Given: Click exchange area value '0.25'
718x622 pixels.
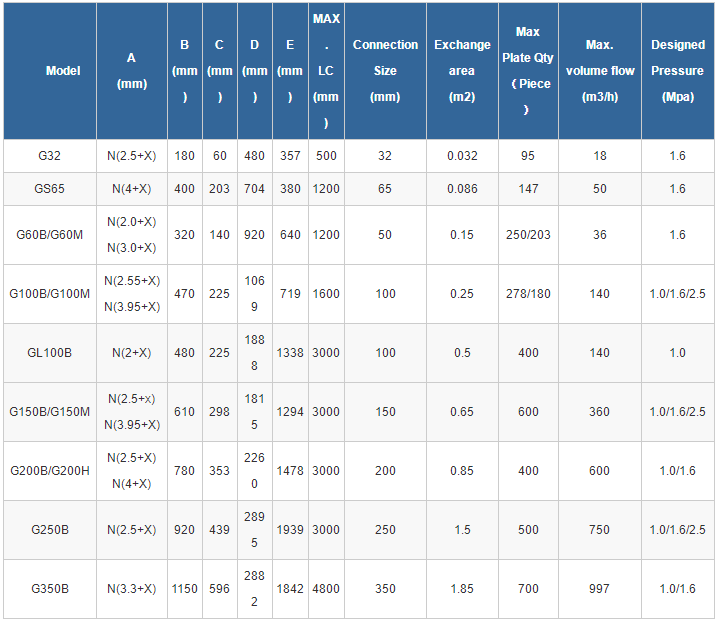Looking at the screenshot, I should click(462, 294).
